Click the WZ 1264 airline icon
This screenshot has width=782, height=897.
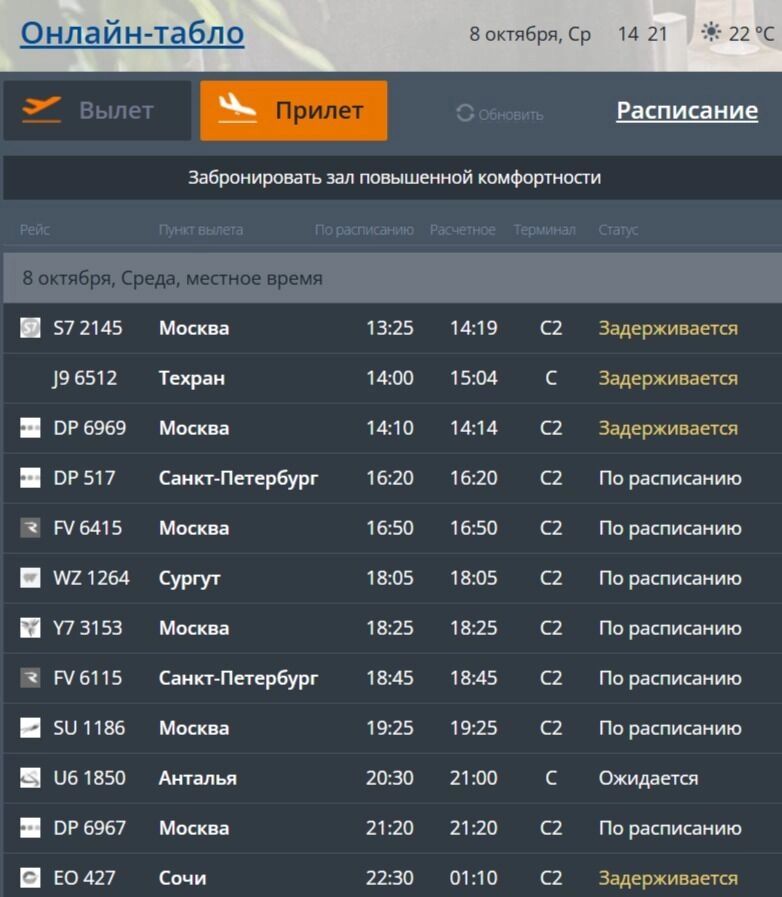pos(30,578)
